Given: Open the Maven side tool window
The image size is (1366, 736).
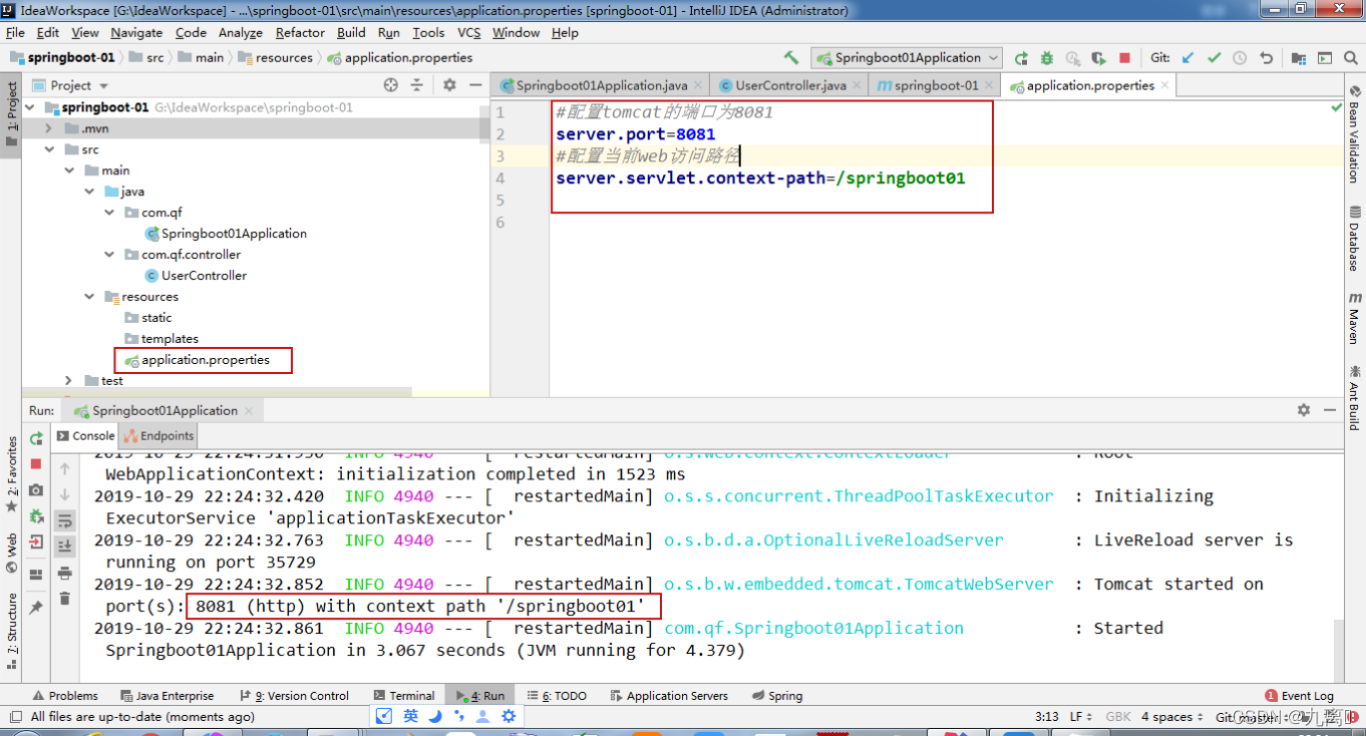Looking at the screenshot, I should point(1355,318).
